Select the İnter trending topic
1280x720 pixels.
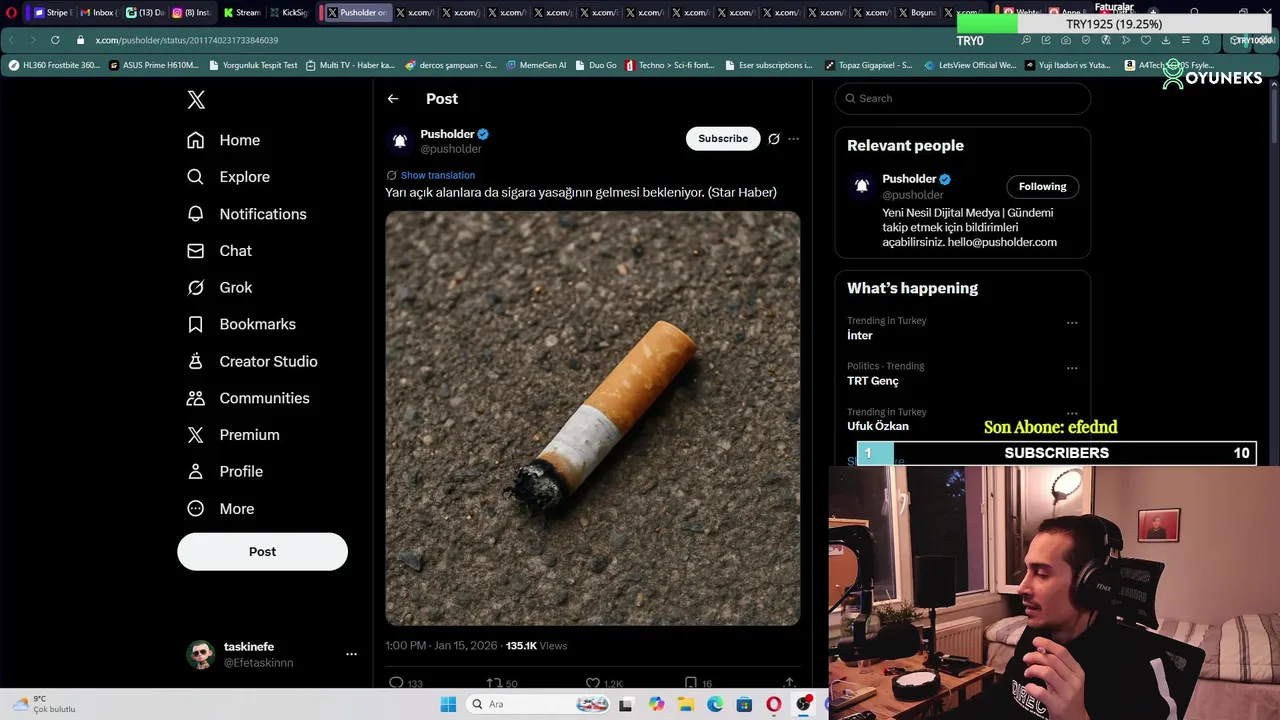(860, 336)
